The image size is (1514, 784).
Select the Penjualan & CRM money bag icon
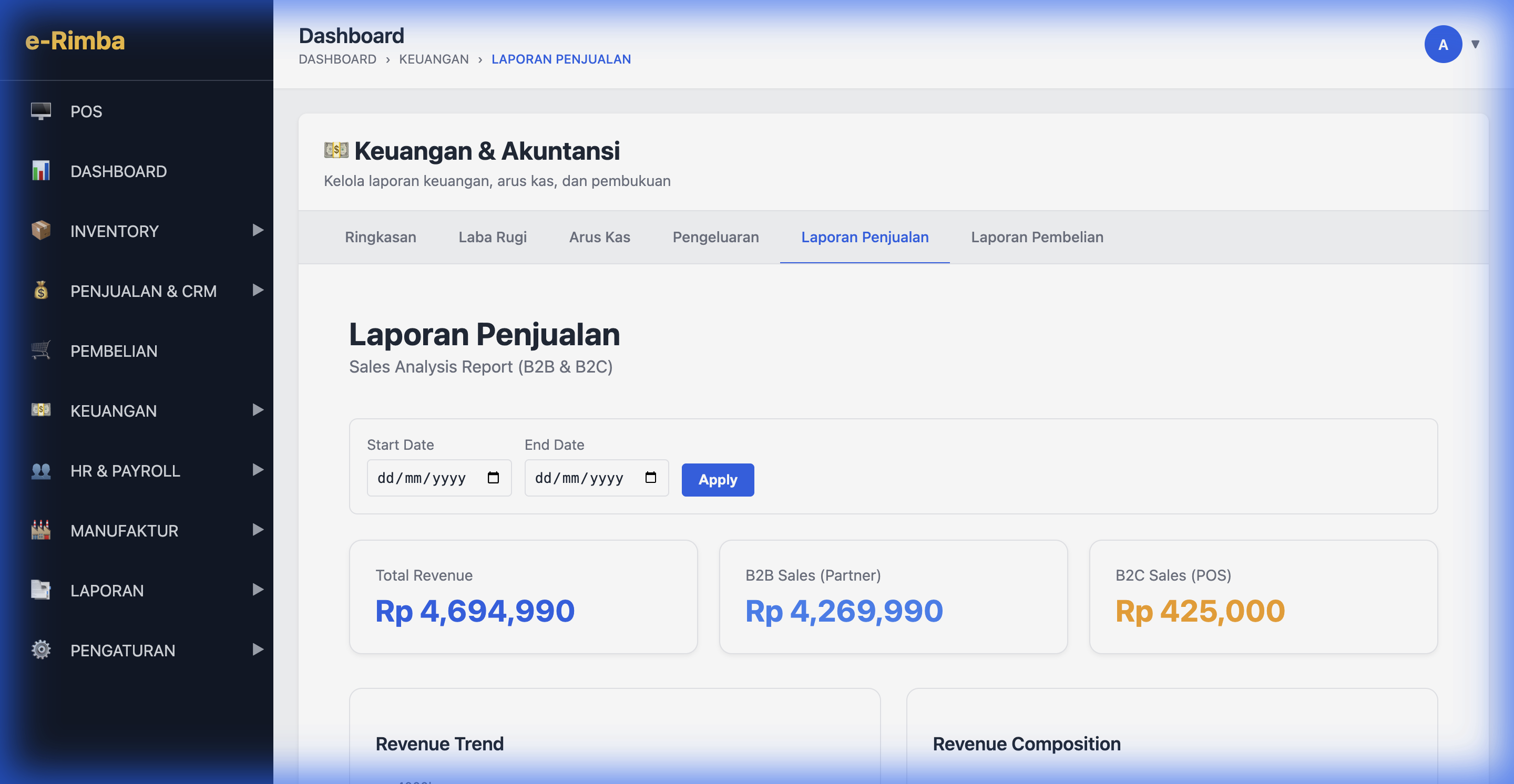(x=40, y=291)
